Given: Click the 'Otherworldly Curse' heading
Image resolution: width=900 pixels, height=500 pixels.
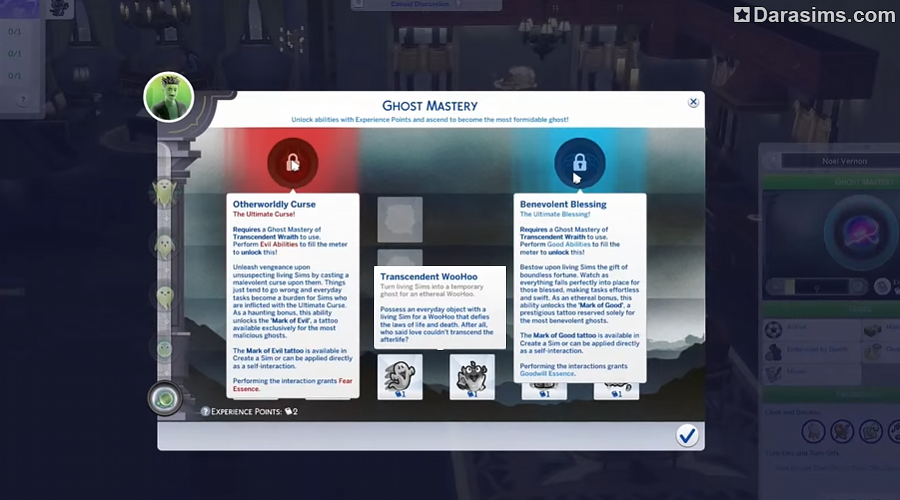Looking at the screenshot, I should pos(274,204).
